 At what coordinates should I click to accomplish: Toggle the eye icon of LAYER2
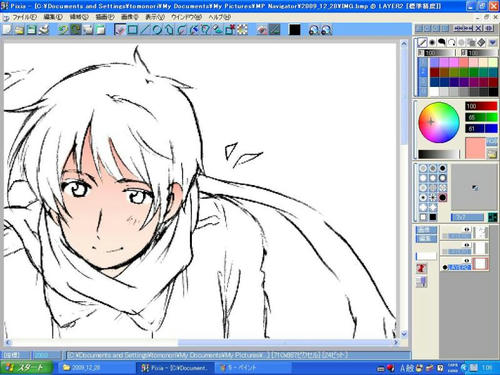(467, 260)
